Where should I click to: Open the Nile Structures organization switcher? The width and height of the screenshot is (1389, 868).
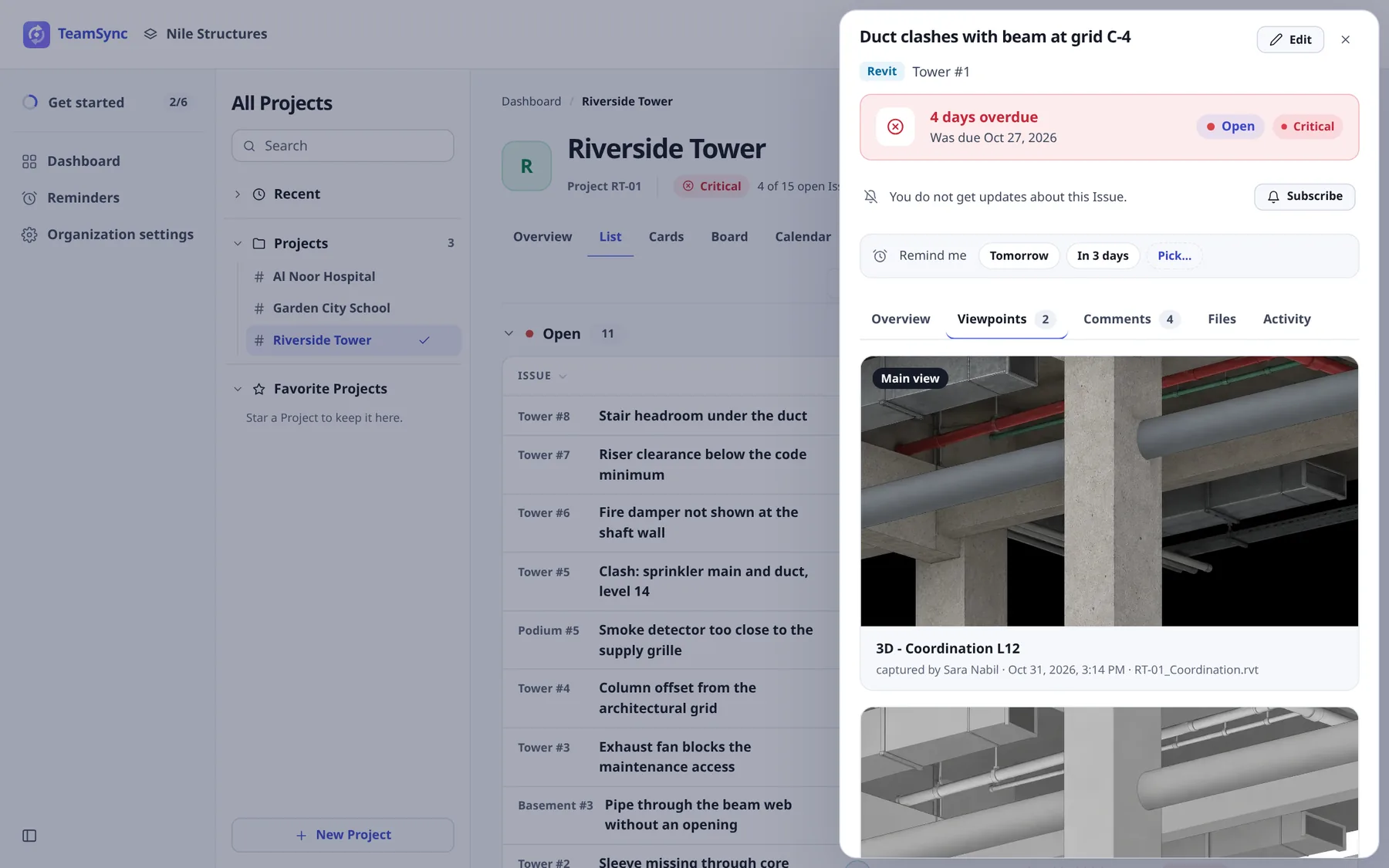pyautogui.click(x=205, y=34)
